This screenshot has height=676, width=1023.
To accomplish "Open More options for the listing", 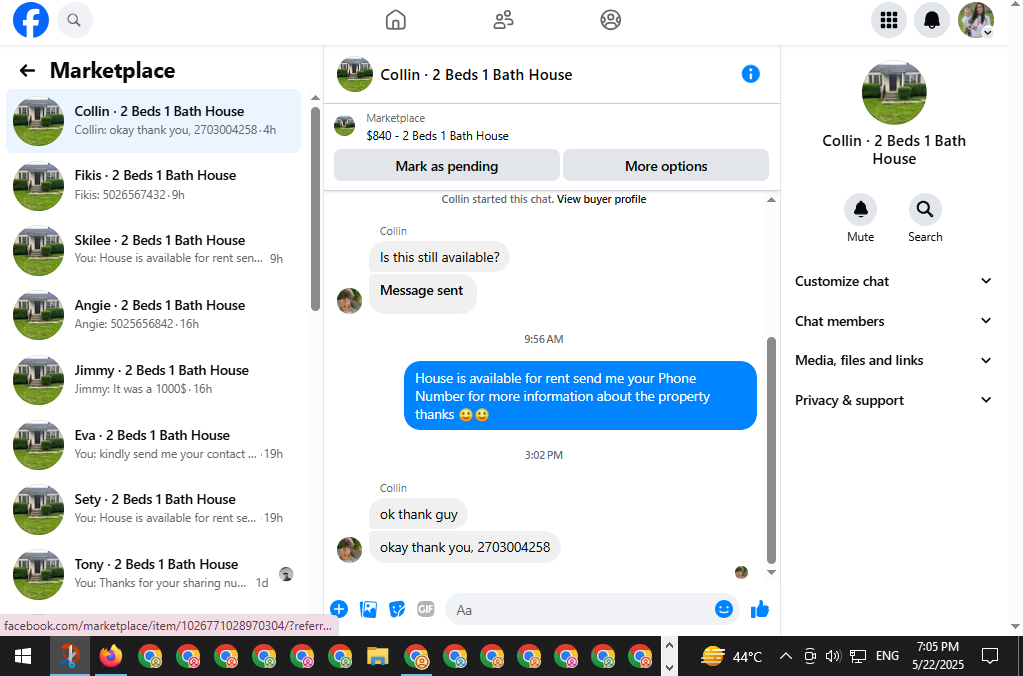I will [x=666, y=166].
